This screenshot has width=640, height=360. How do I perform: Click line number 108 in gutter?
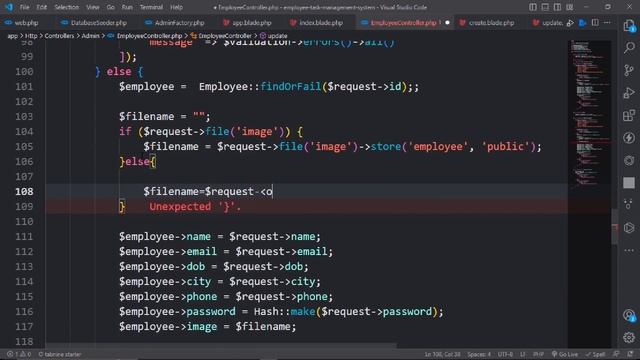(x=24, y=191)
